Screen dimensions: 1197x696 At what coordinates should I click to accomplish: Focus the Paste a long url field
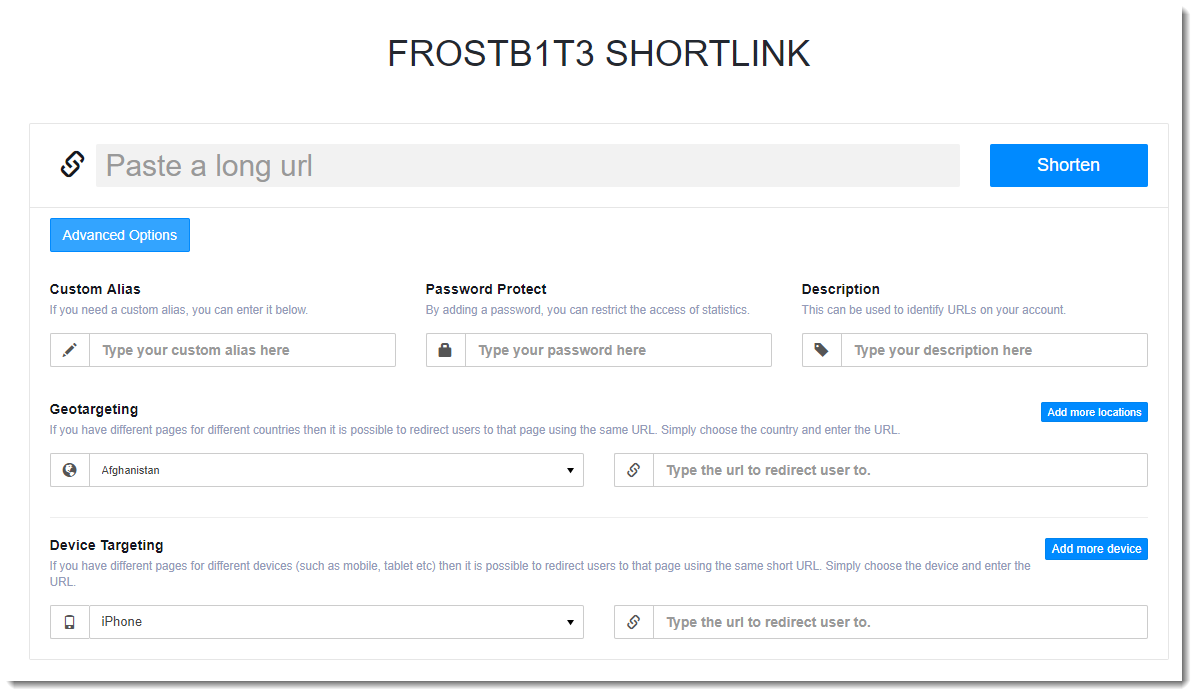pos(528,166)
